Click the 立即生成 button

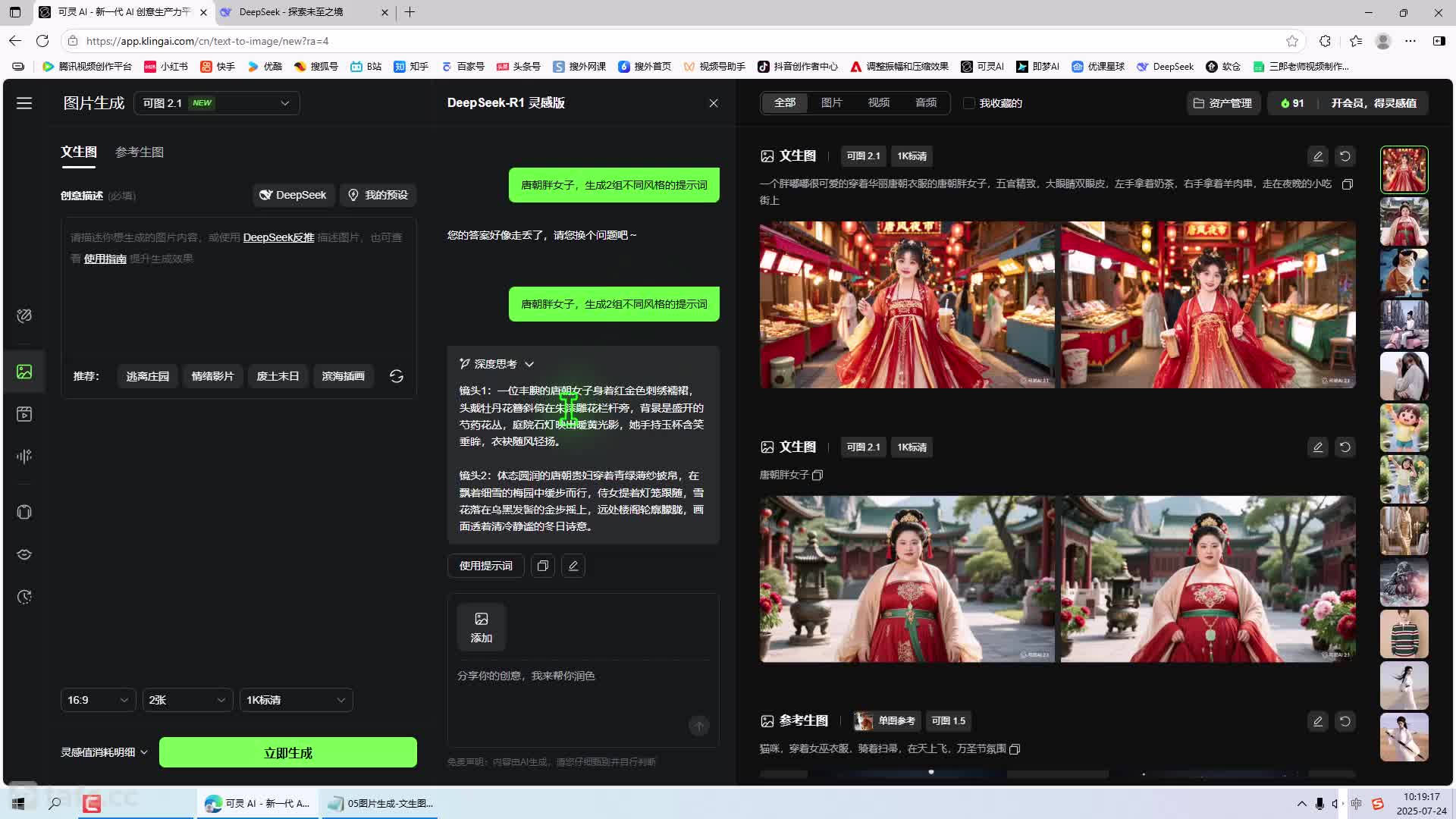[287, 752]
